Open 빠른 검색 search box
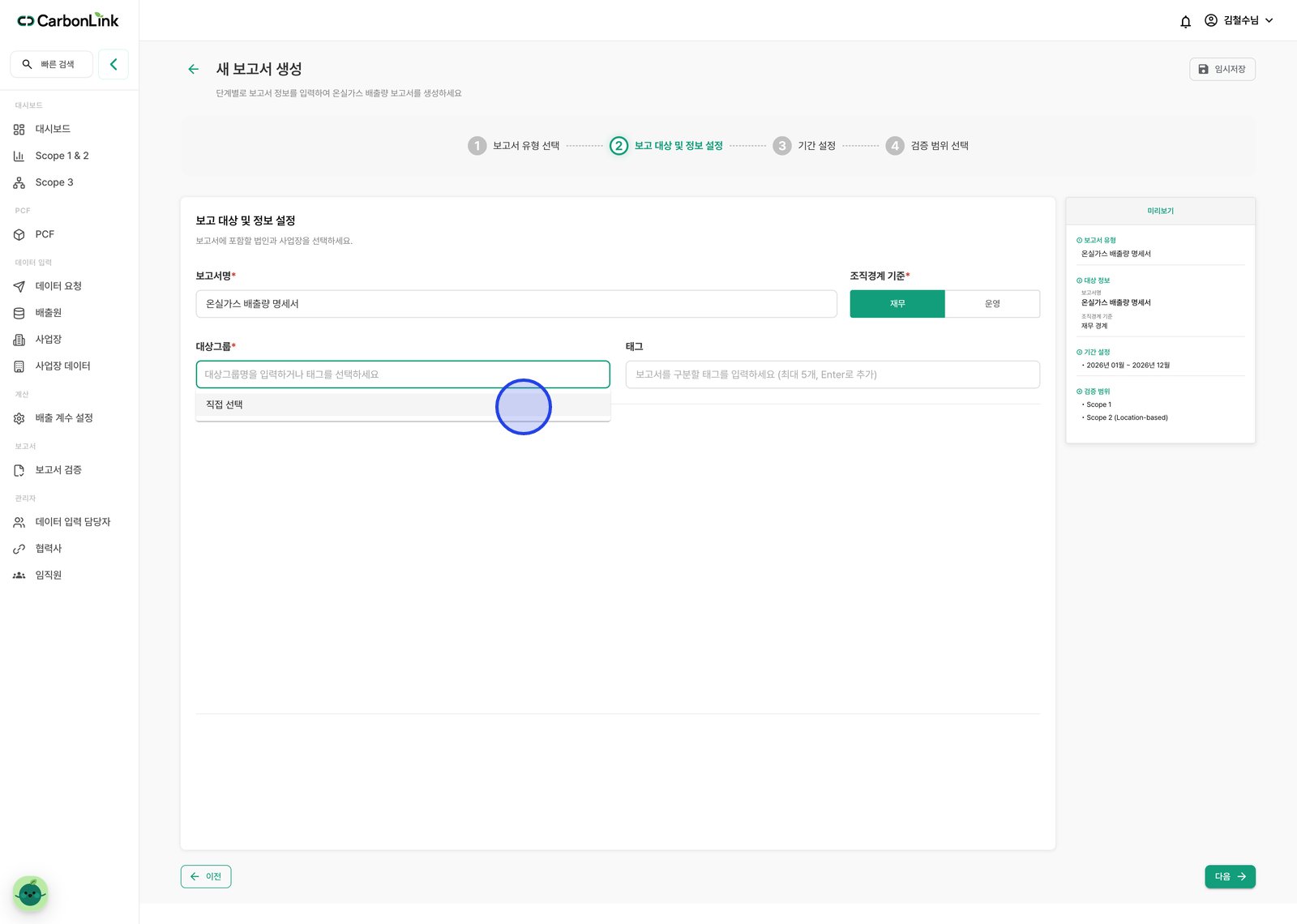The height and width of the screenshot is (924, 1297). click(x=52, y=64)
